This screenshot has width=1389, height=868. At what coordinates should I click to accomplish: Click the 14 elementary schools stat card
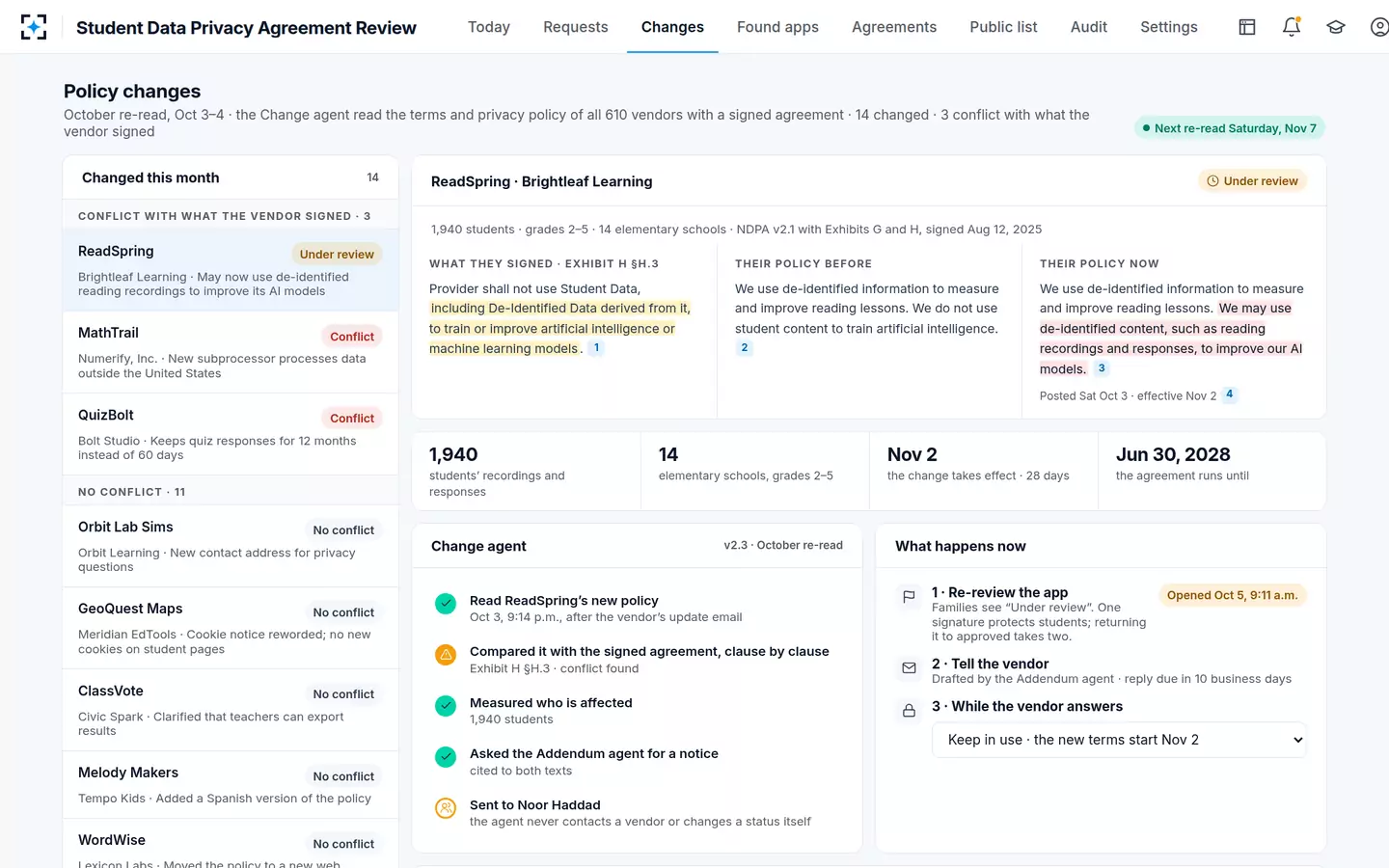pos(755,471)
